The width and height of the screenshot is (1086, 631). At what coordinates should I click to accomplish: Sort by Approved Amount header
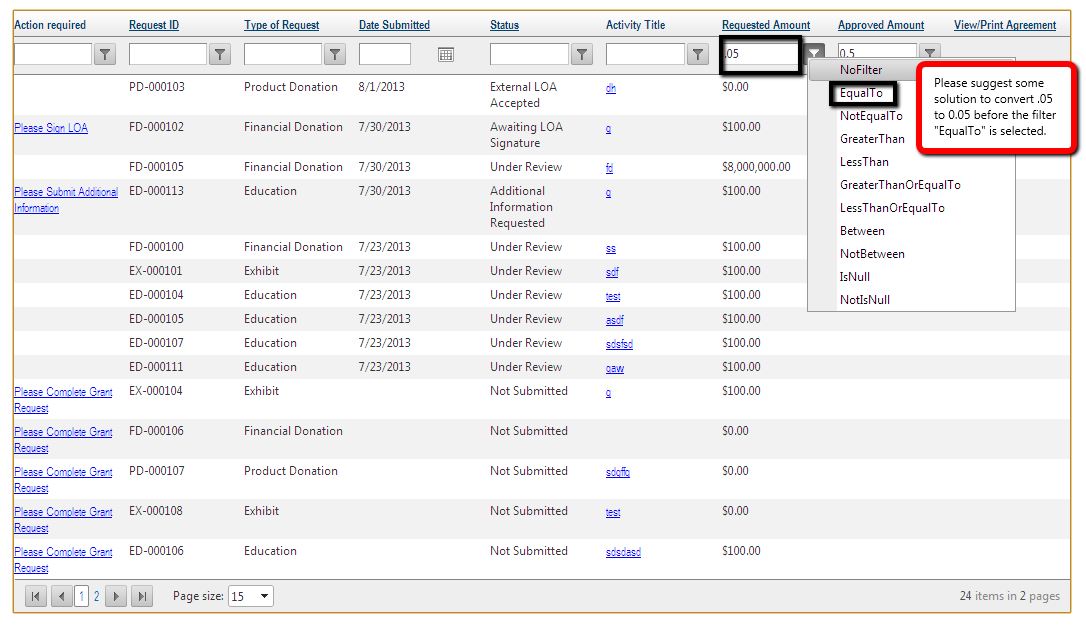tap(881, 25)
